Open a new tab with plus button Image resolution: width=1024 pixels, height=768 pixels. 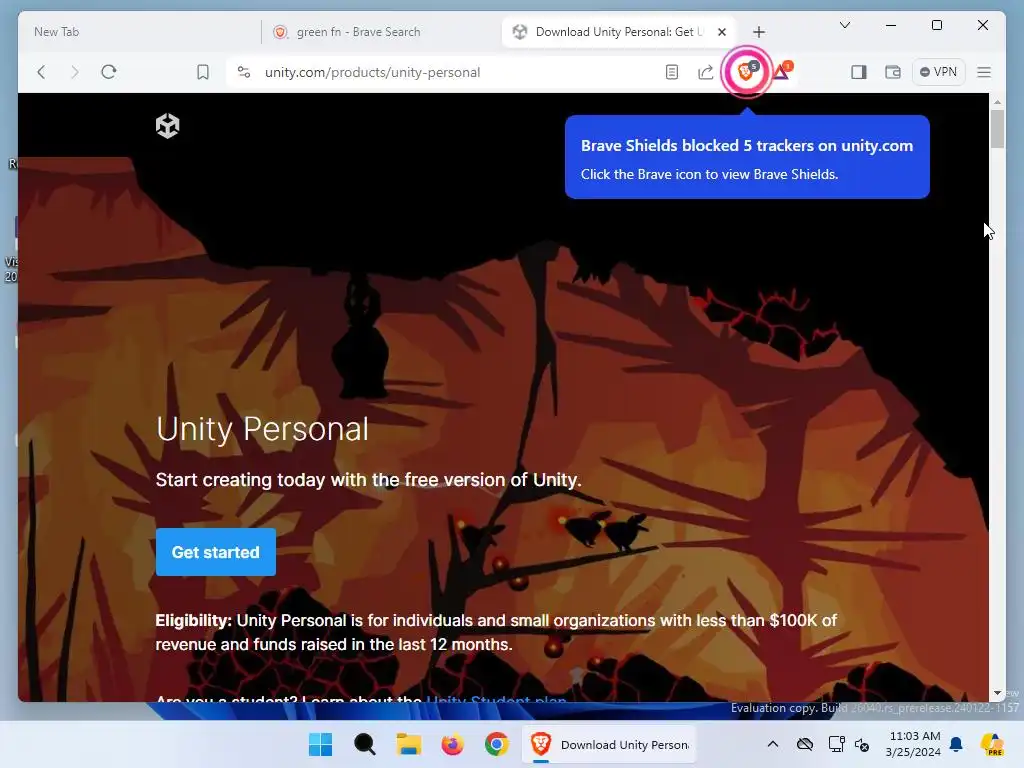pos(759,32)
